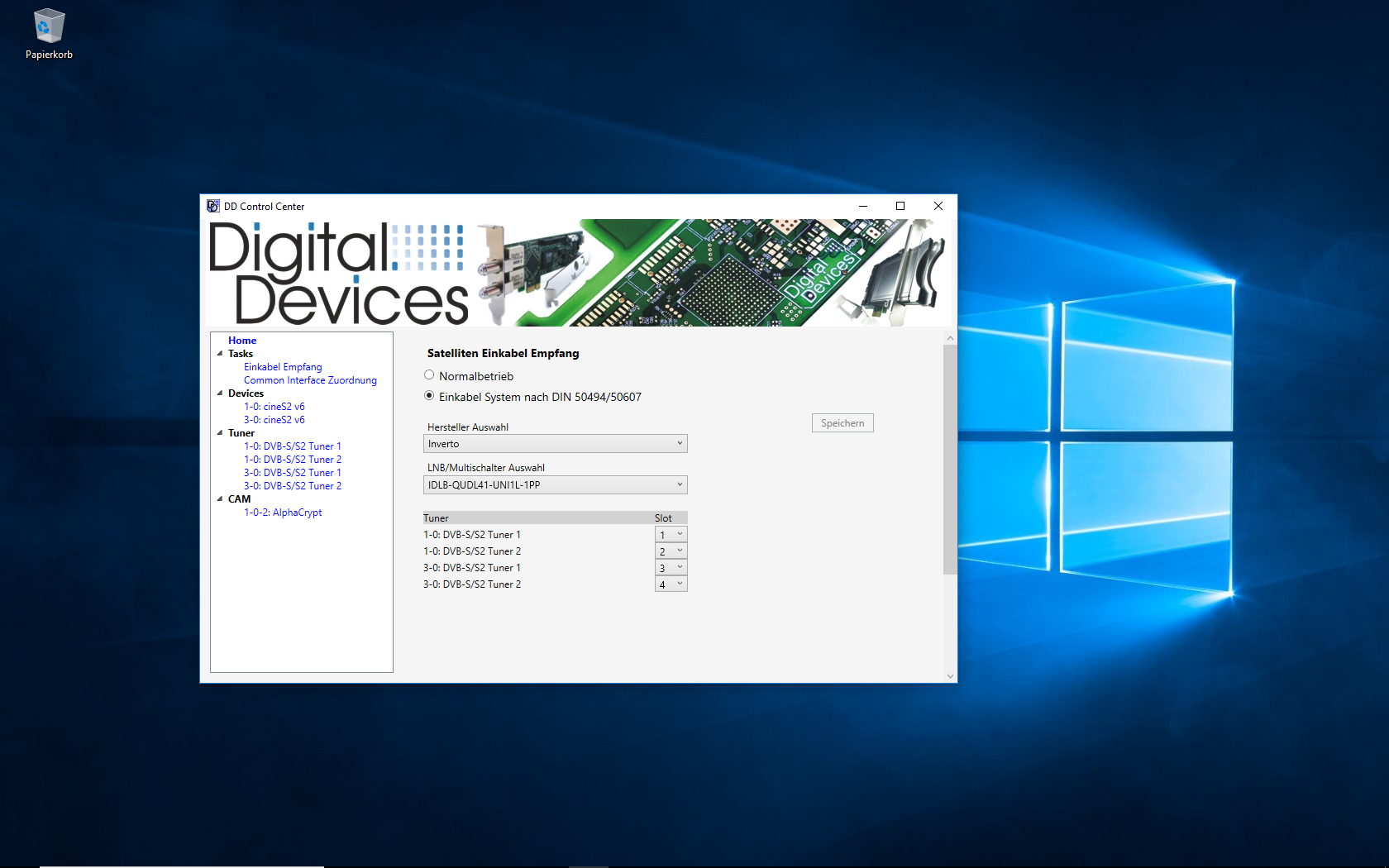Image resolution: width=1389 pixels, height=868 pixels.
Task: Select Einkabel System nach DIN 50494/50607 option
Action: pos(429,396)
